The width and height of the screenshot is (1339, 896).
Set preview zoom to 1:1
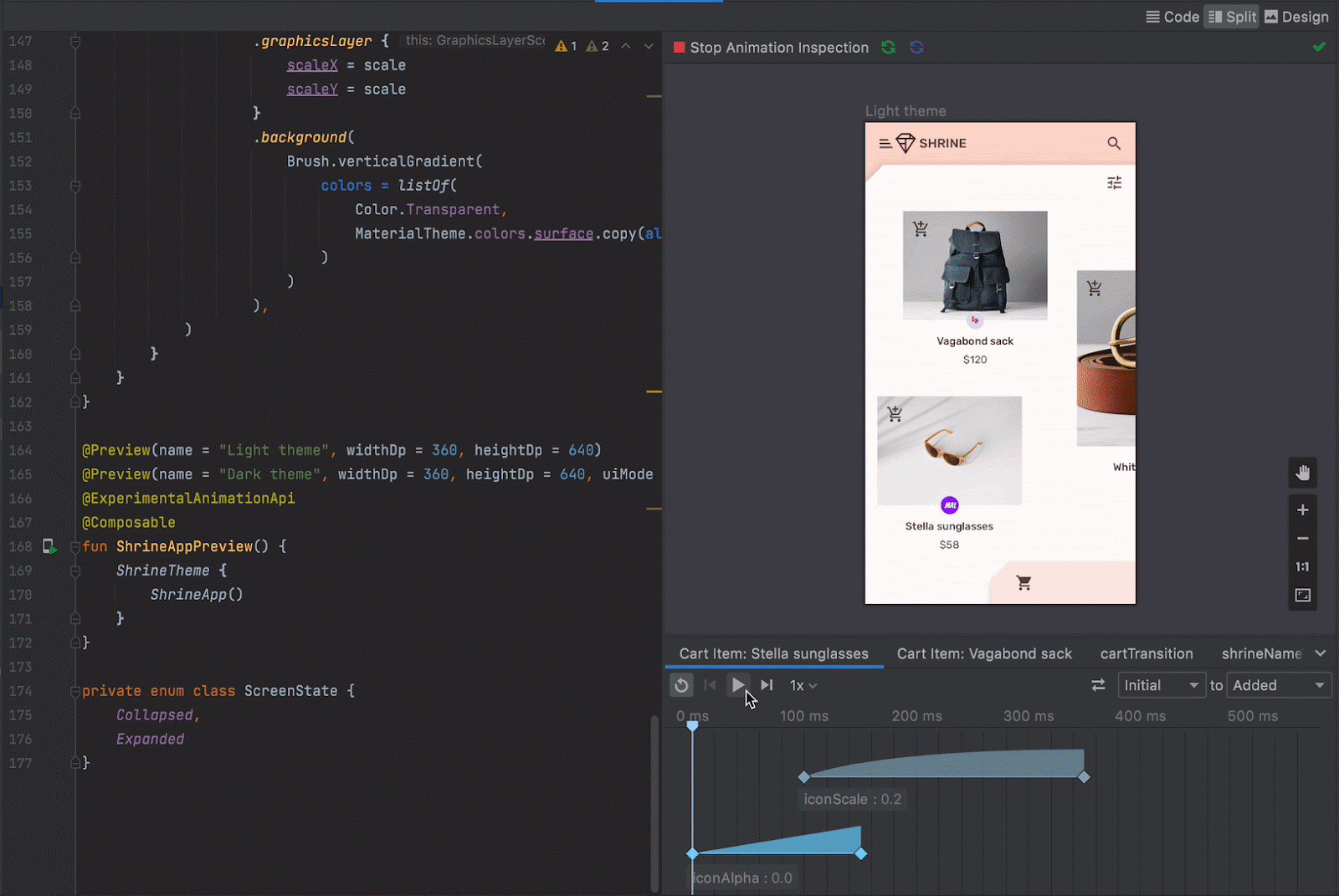tap(1302, 566)
